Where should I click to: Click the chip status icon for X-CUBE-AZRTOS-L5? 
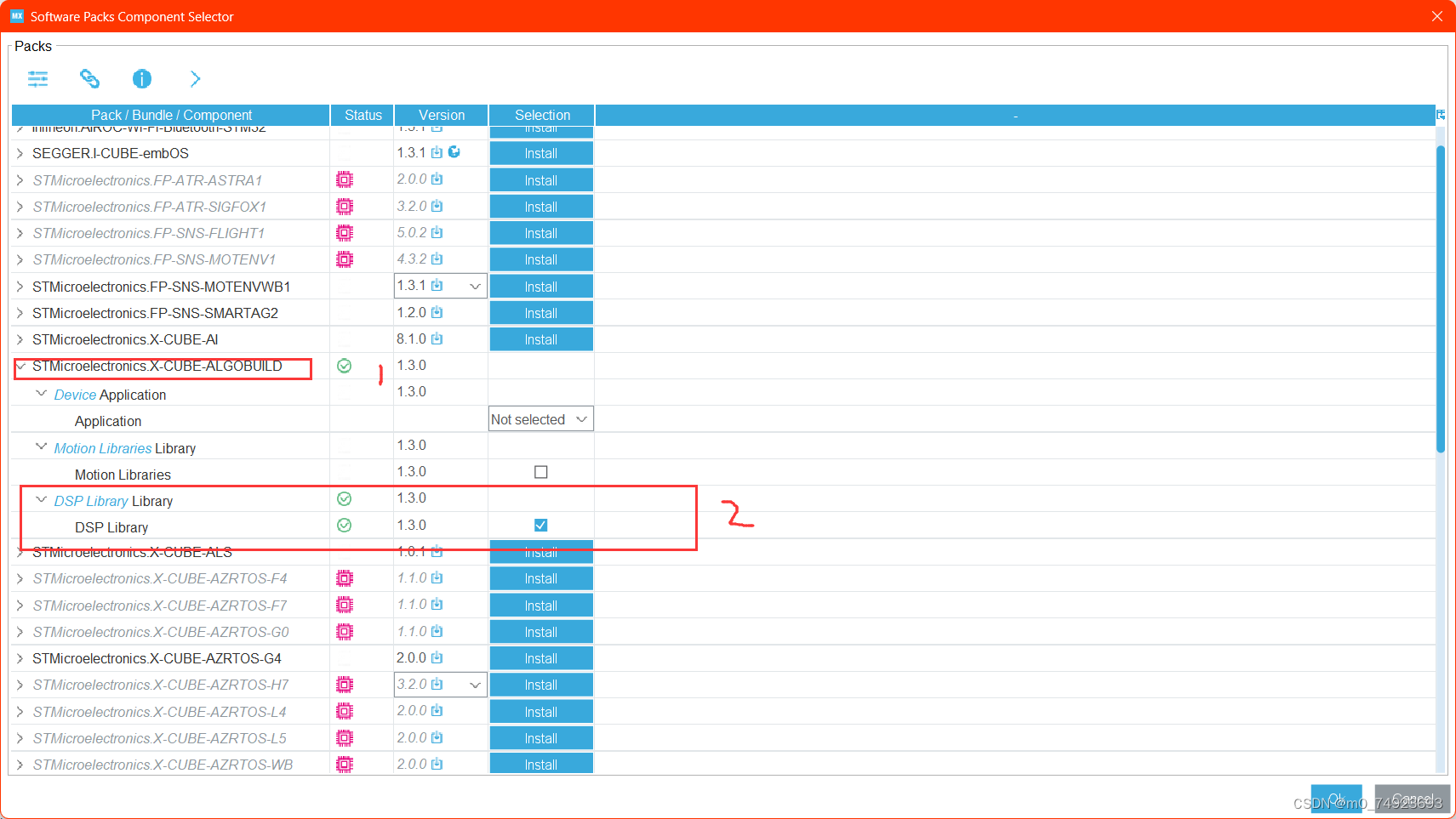click(x=345, y=737)
